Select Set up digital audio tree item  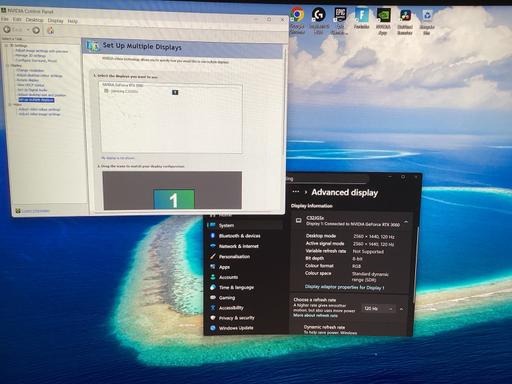[x=32, y=90]
